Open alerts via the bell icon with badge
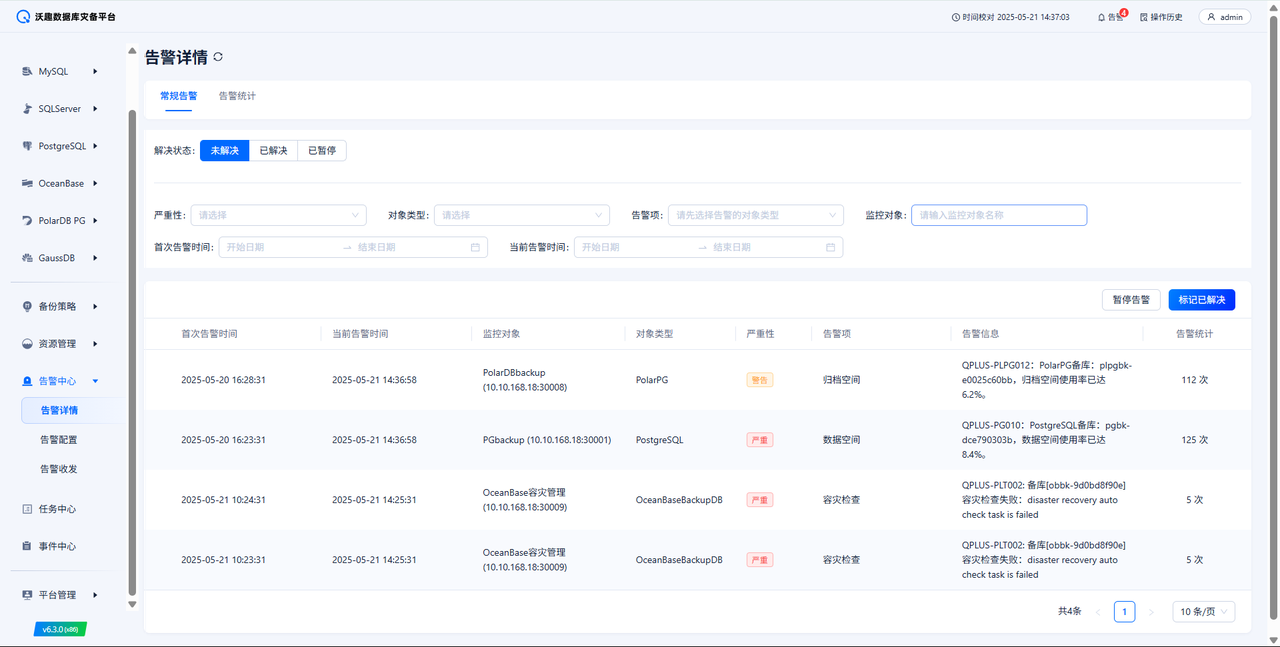Viewport: 1280px width, 647px height. pyautogui.click(x=1102, y=17)
